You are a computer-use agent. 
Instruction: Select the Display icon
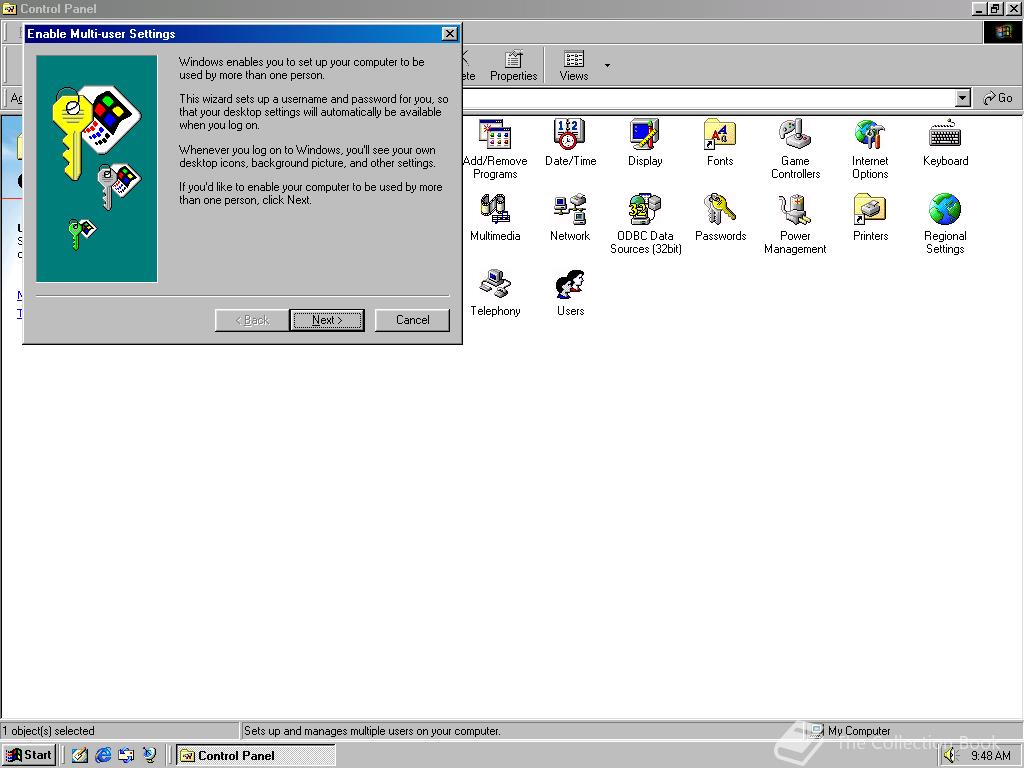[645, 142]
